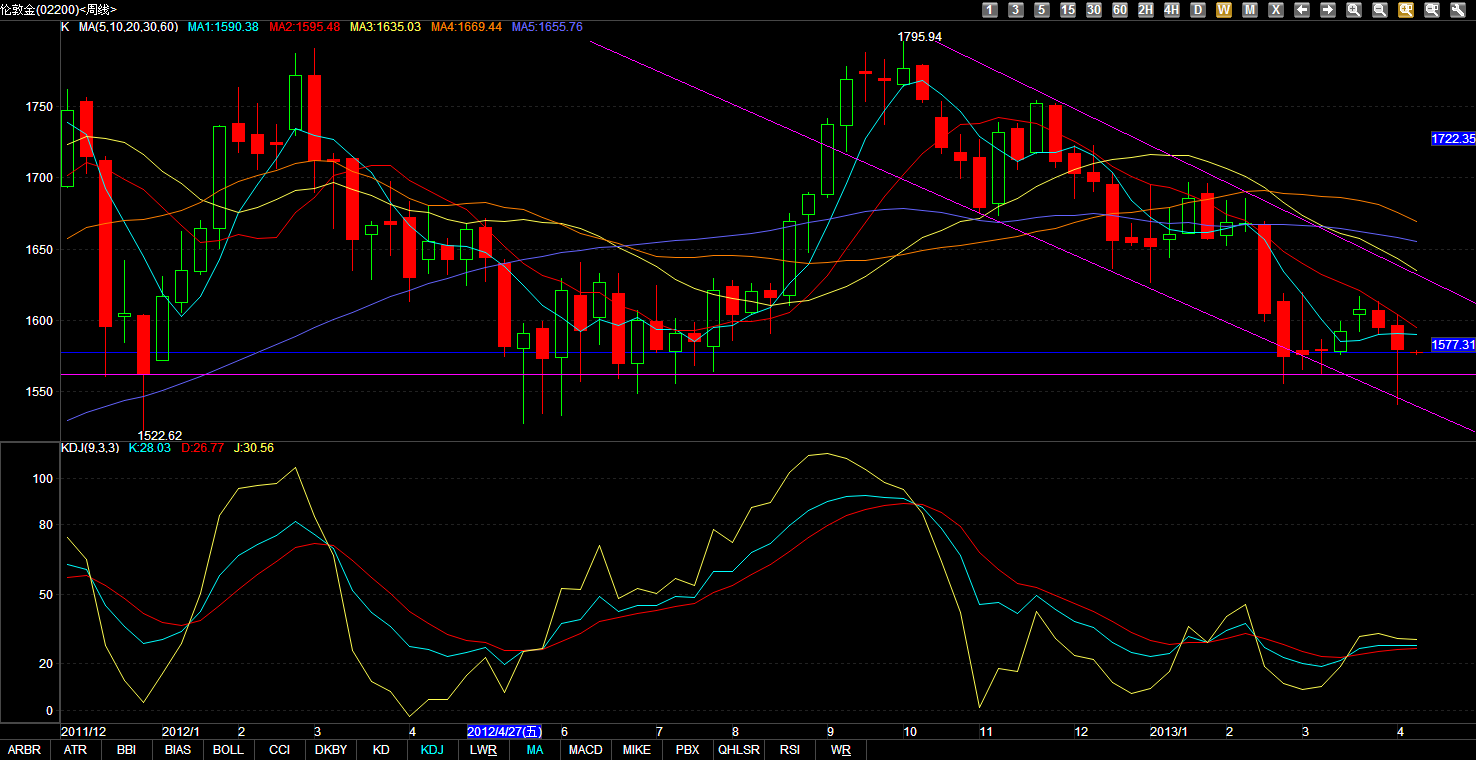The height and width of the screenshot is (760, 1476).
Task: Select the KD indicator tab
Action: pos(381,750)
